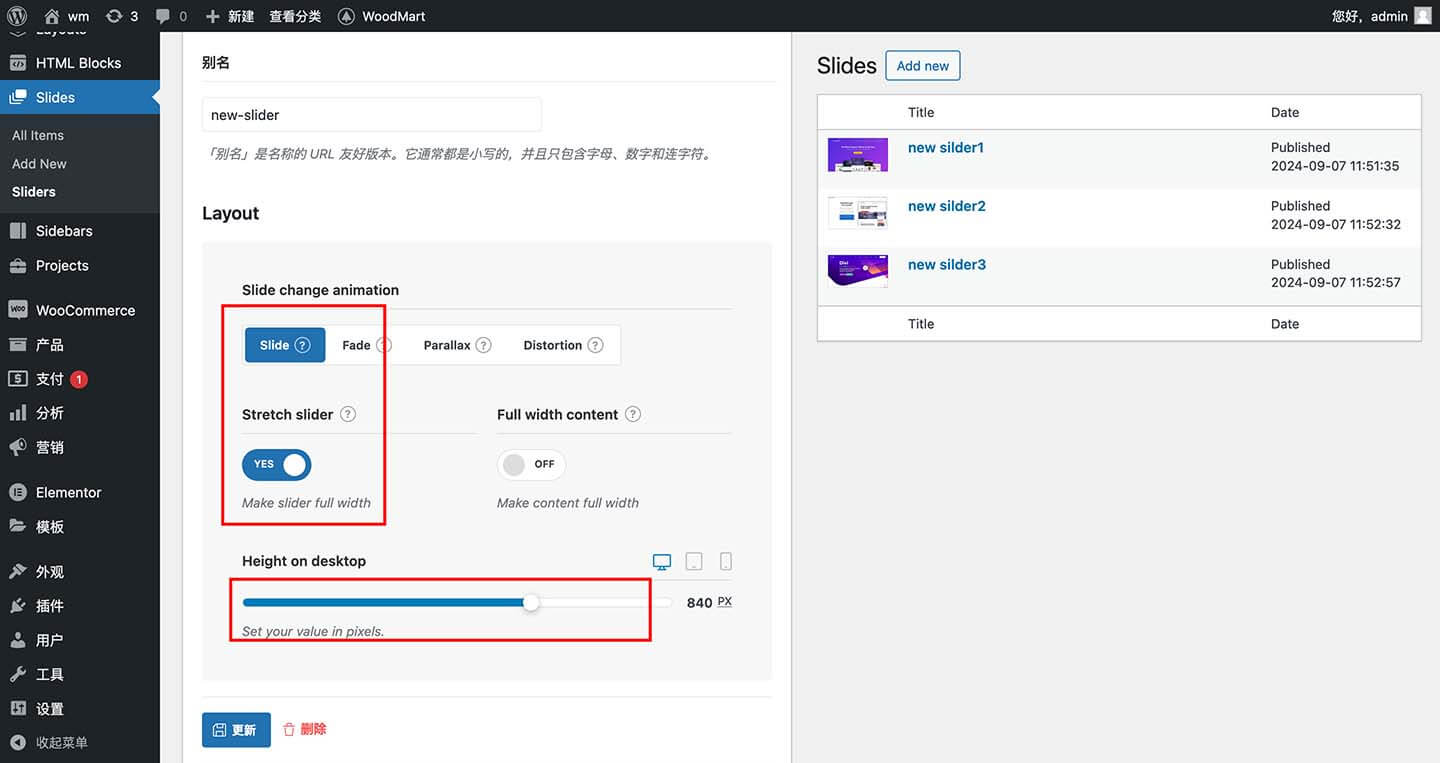Image resolution: width=1440 pixels, height=763 pixels.
Task: Open comments bubble icon in admin bar
Action: click(163, 16)
